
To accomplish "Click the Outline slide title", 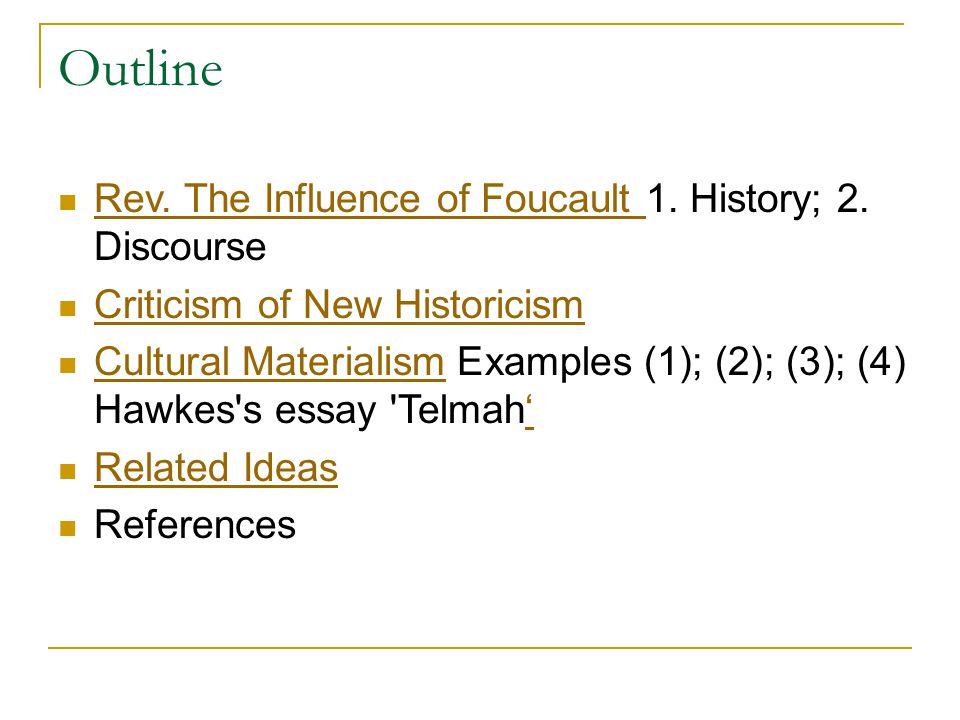I will click(x=140, y=69).
